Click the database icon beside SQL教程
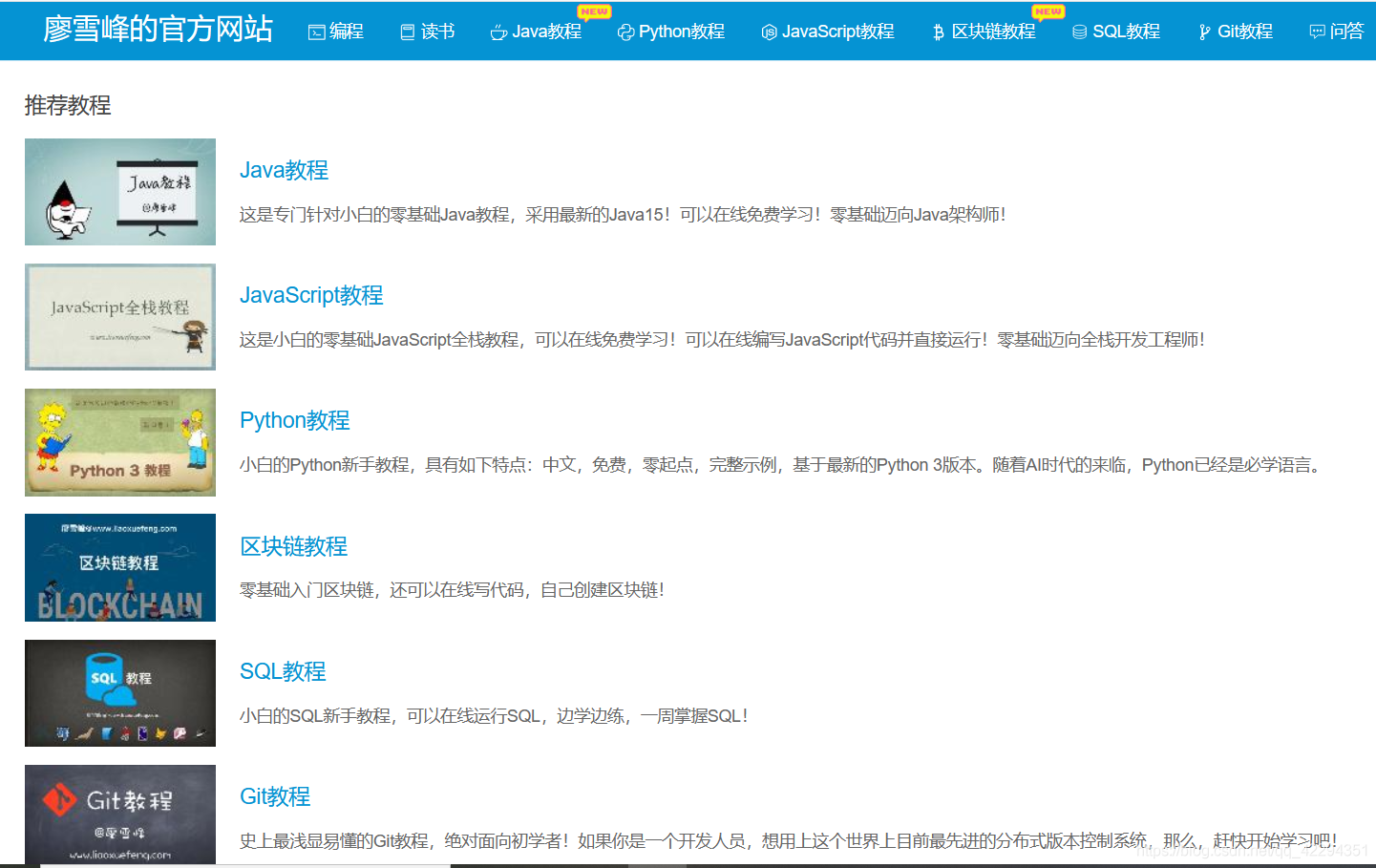 click(1079, 32)
